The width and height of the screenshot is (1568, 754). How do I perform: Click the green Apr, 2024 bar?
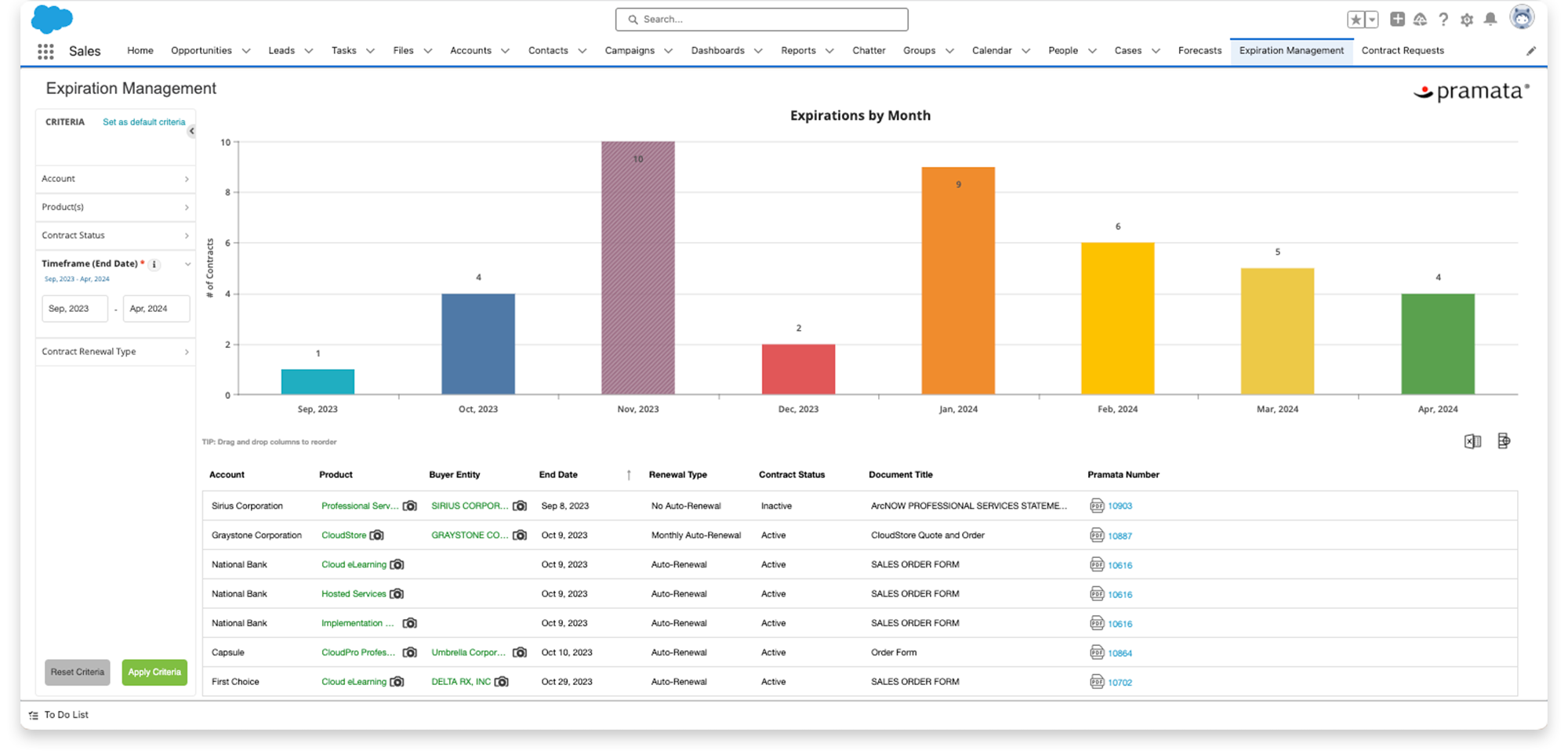[x=1438, y=344]
